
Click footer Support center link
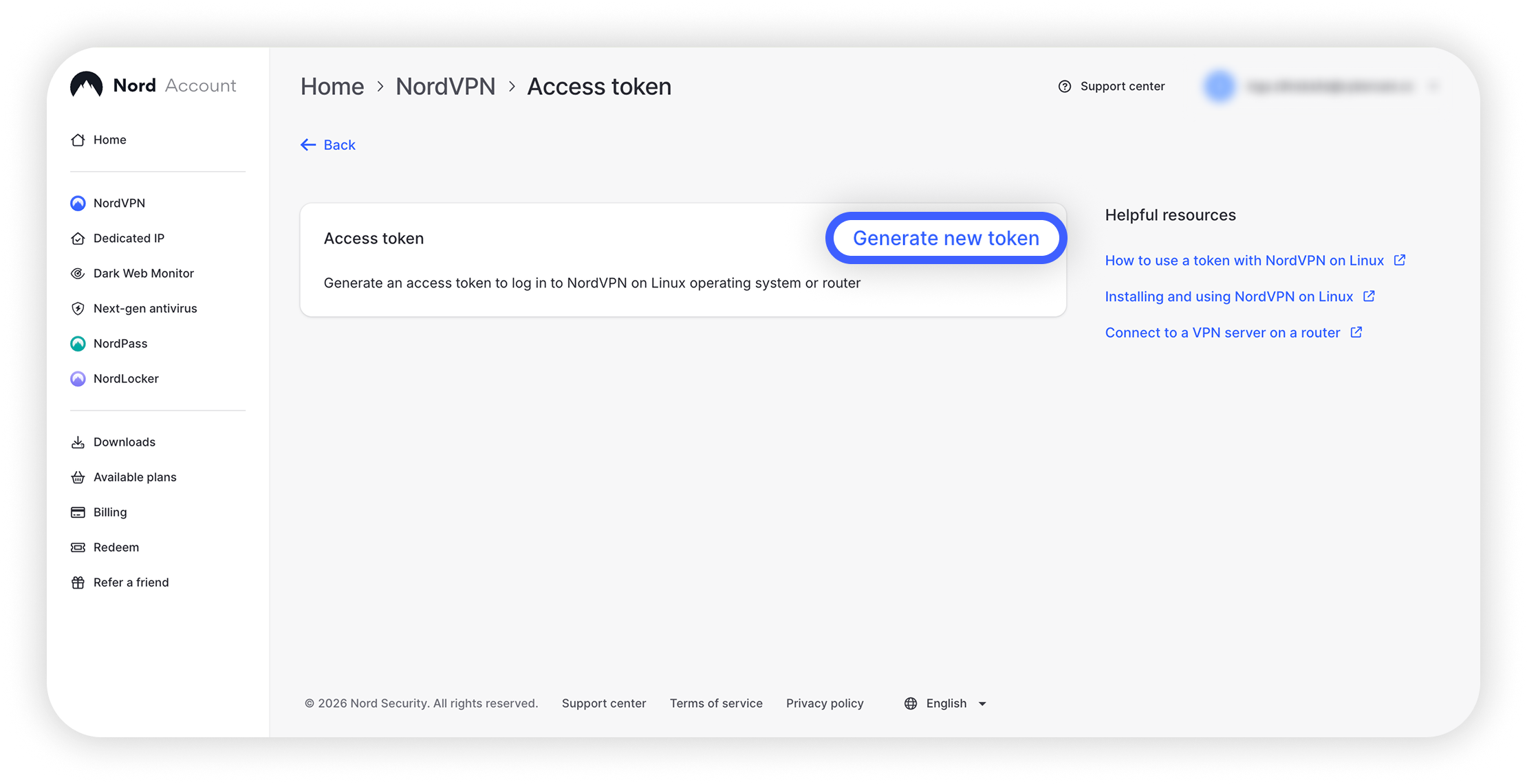click(604, 703)
